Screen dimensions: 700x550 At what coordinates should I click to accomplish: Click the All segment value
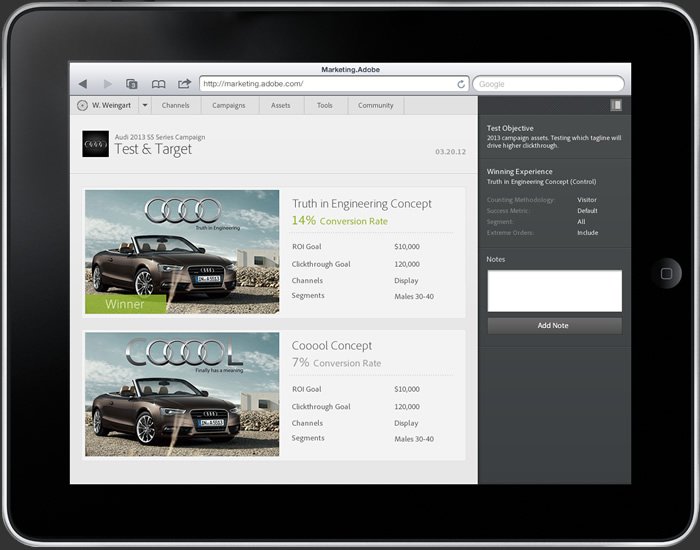pyautogui.click(x=581, y=222)
